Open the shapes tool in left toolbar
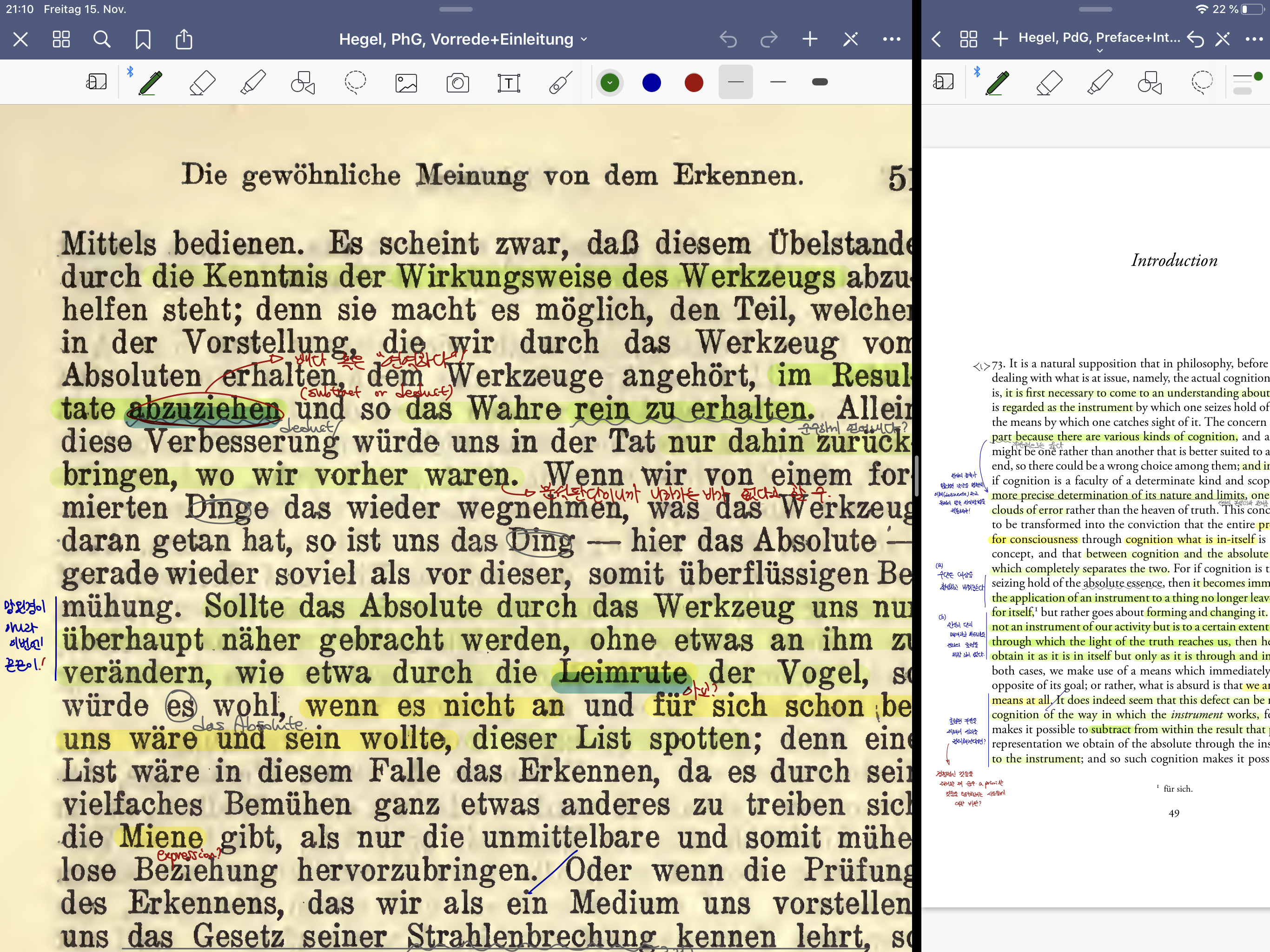Screen dimensions: 1270x952 coord(303,83)
